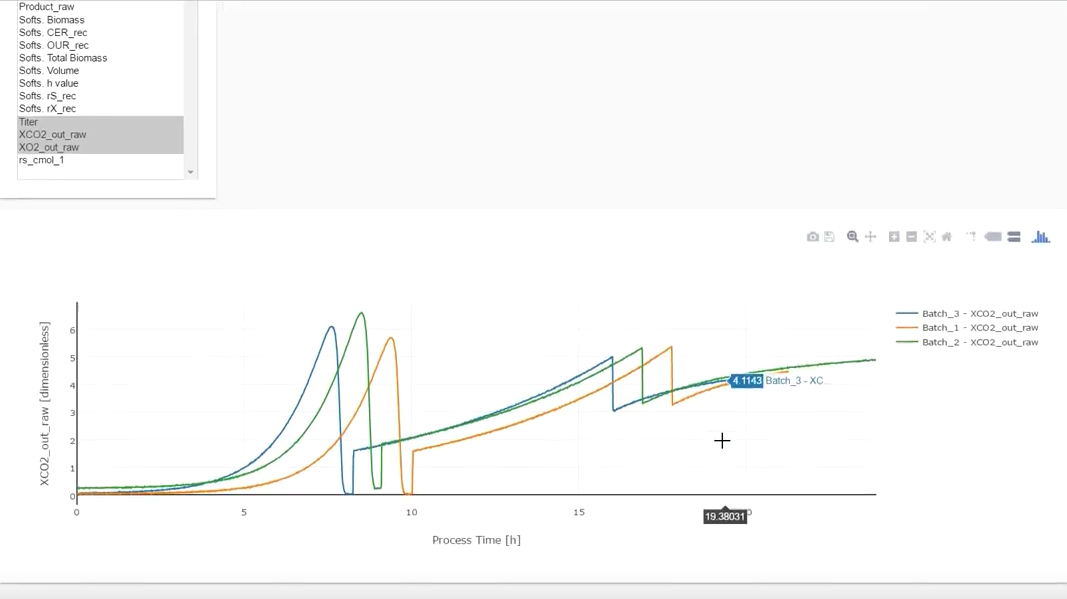1067x599 pixels.
Task: Click the Plotly logo bar-chart icon
Action: pos(1041,237)
